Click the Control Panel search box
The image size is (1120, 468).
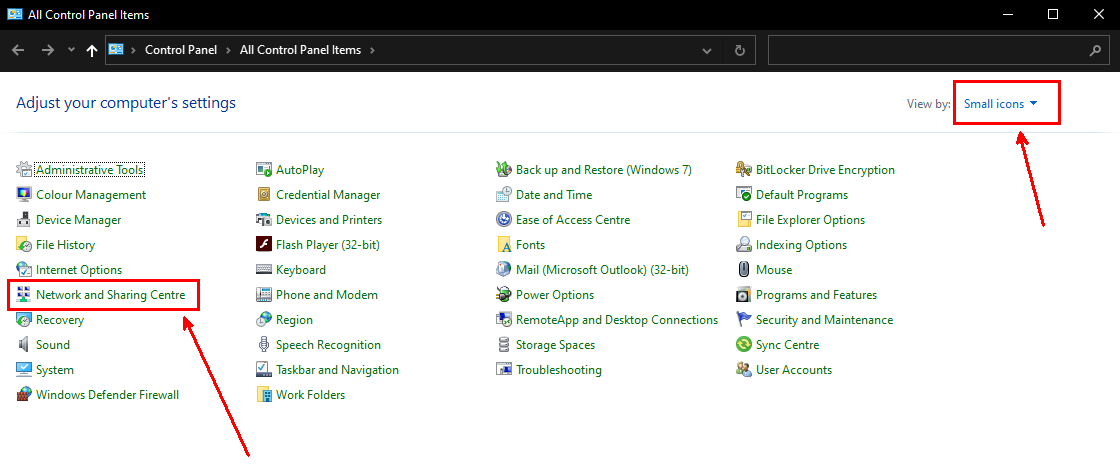pyautogui.click(x=939, y=51)
